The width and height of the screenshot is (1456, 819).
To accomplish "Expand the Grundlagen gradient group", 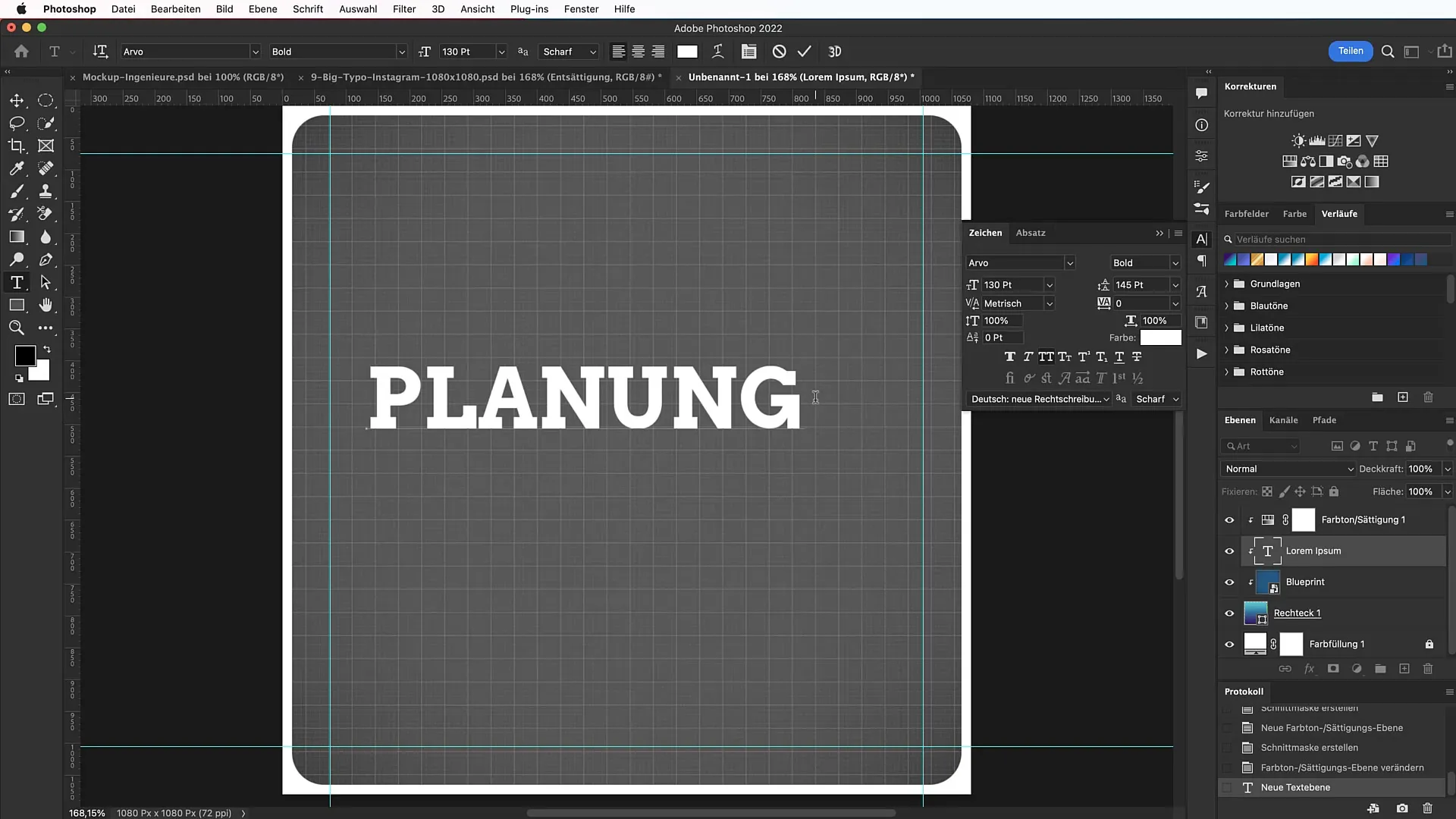I will coord(1227,283).
